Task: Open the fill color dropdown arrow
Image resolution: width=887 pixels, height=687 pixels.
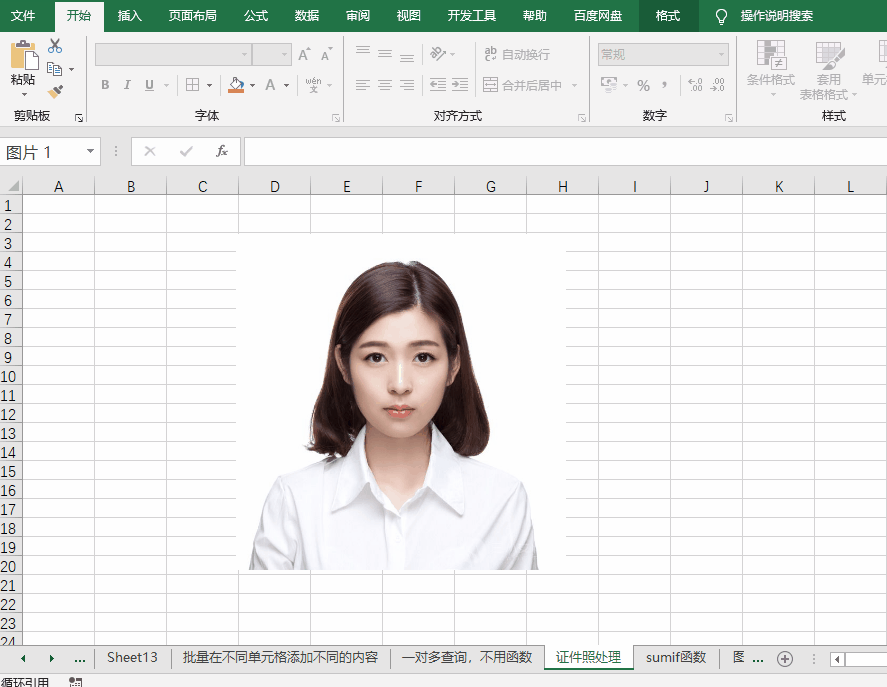Action: pyautogui.click(x=252, y=85)
